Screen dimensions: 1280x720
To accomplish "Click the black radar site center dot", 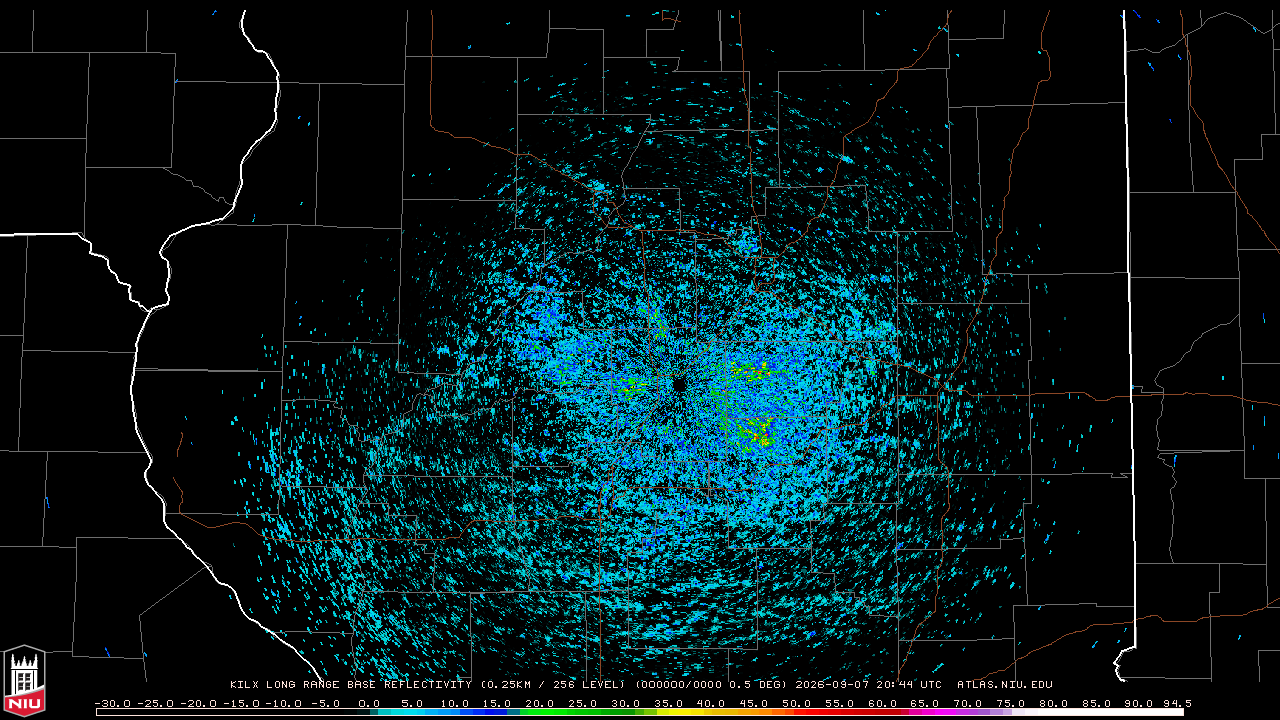I will coord(679,384).
